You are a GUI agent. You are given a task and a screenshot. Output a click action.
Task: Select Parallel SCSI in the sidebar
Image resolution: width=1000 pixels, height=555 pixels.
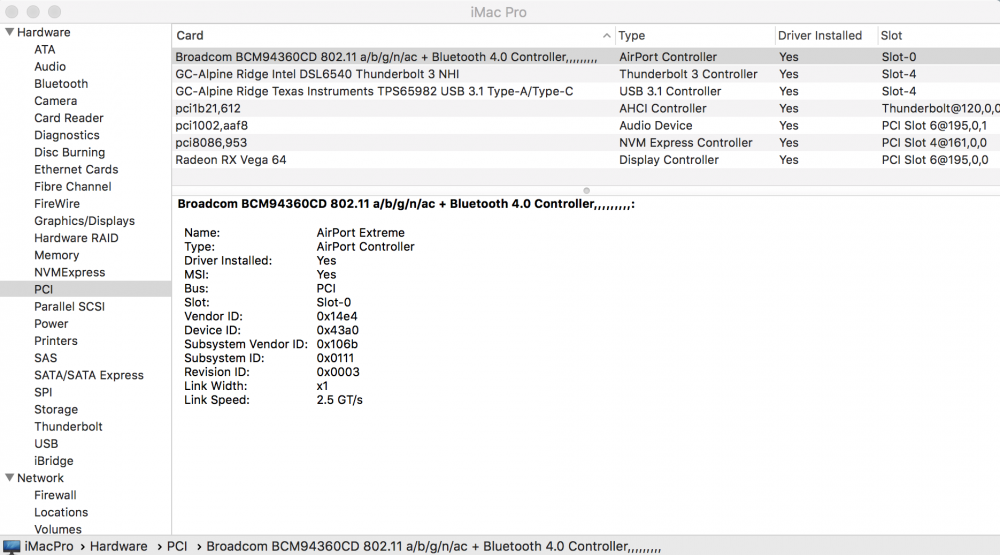pyautogui.click(x=70, y=306)
